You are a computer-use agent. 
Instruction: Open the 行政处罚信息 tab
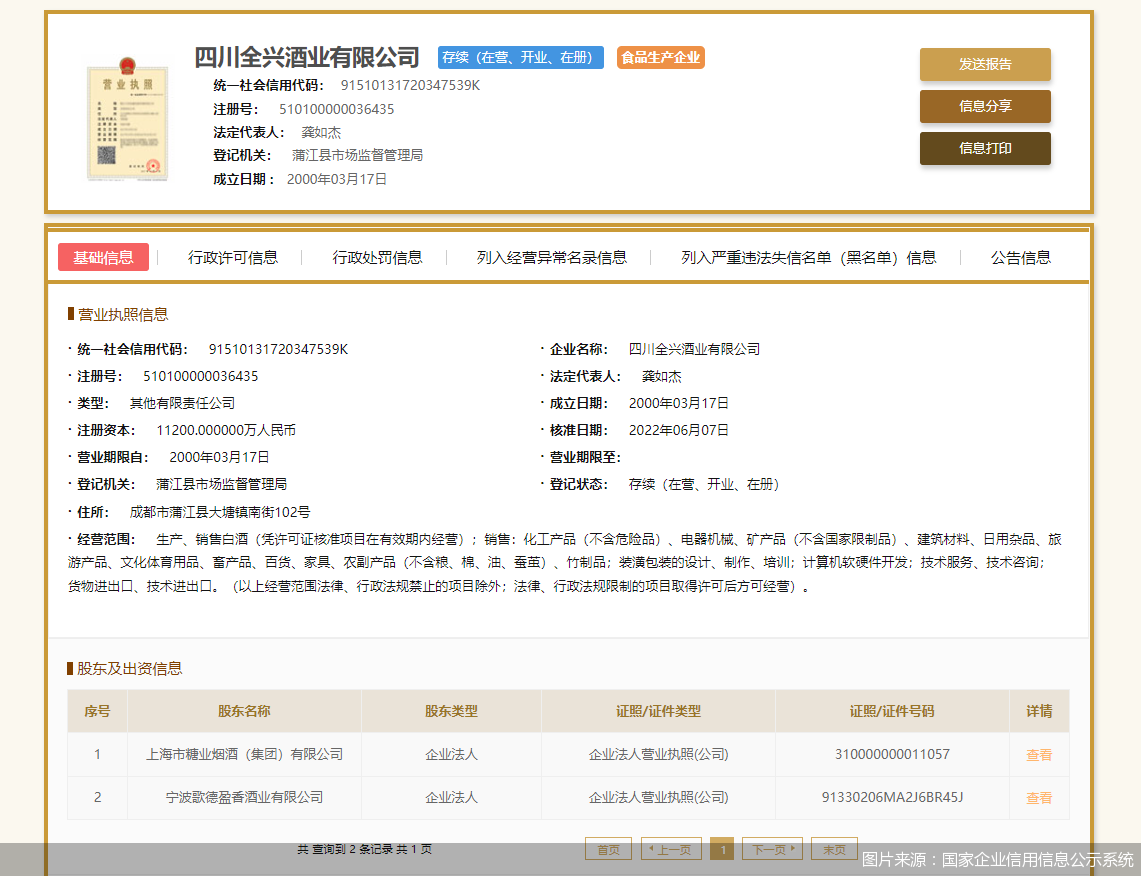point(377,258)
